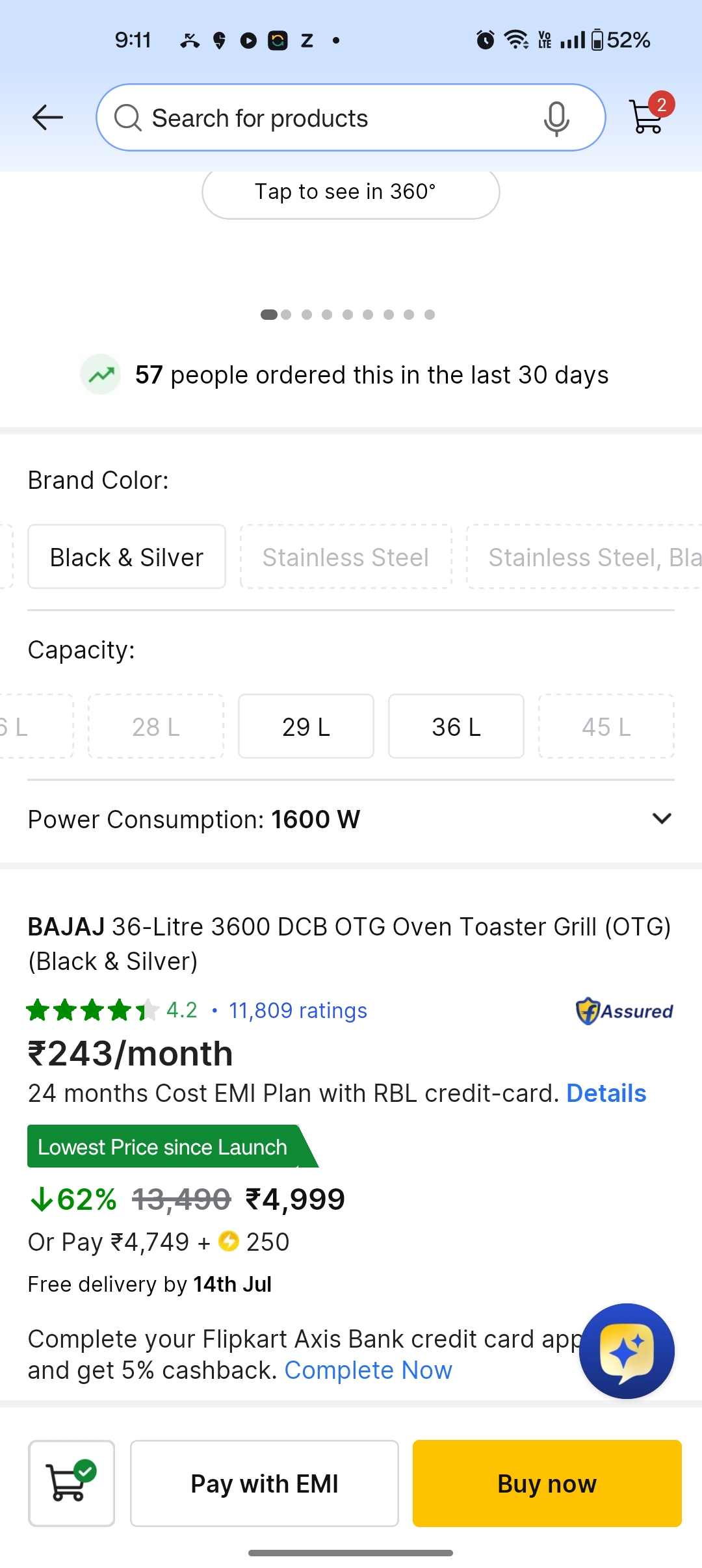Tap the microphone voice search icon

pyautogui.click(x=556, y=118)
